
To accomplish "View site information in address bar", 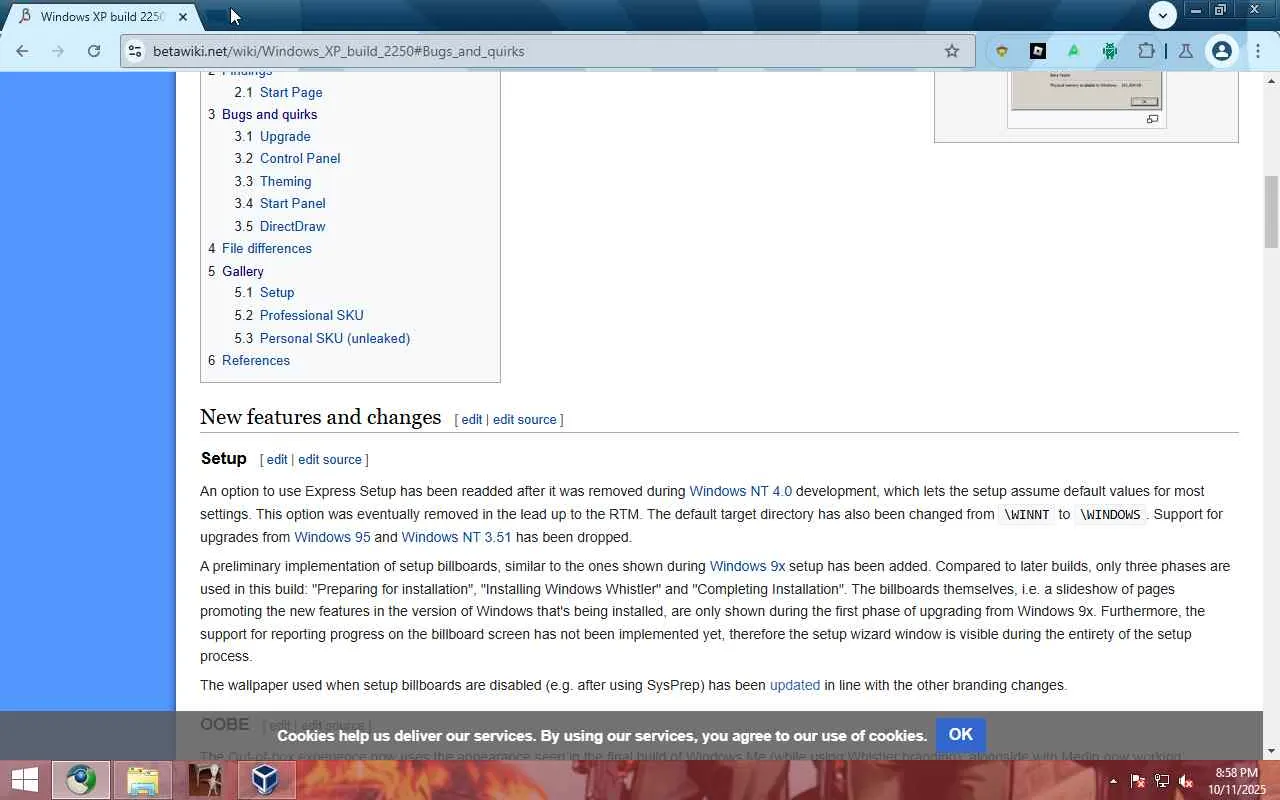I will click(135, 51).
